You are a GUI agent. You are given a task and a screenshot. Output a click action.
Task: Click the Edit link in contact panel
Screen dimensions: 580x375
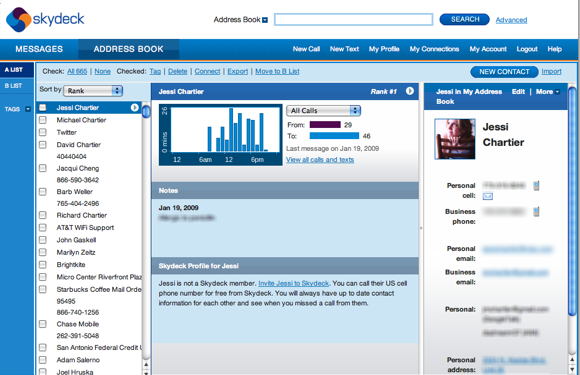pos(518,91)
